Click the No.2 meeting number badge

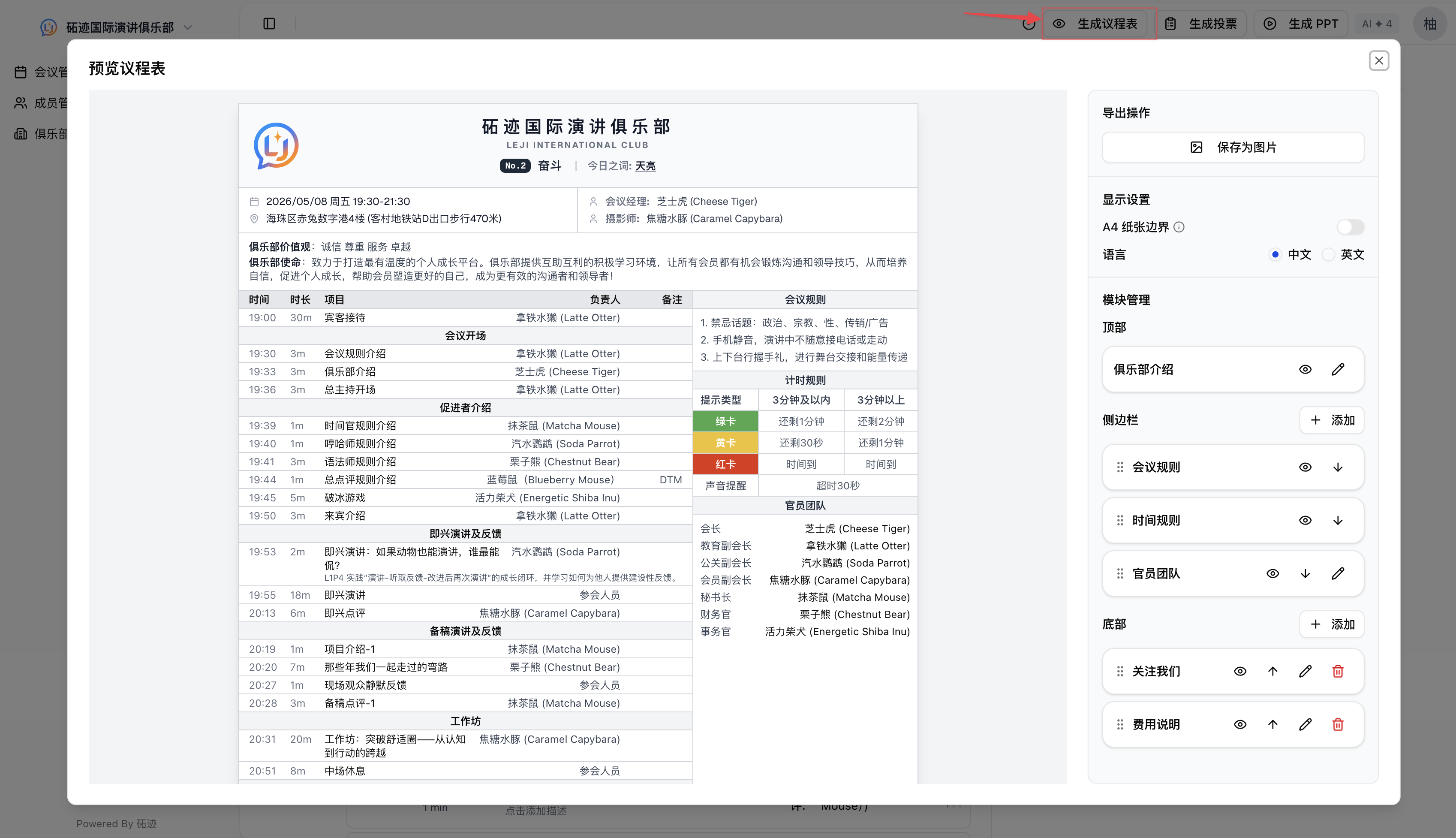pos(515,166)
